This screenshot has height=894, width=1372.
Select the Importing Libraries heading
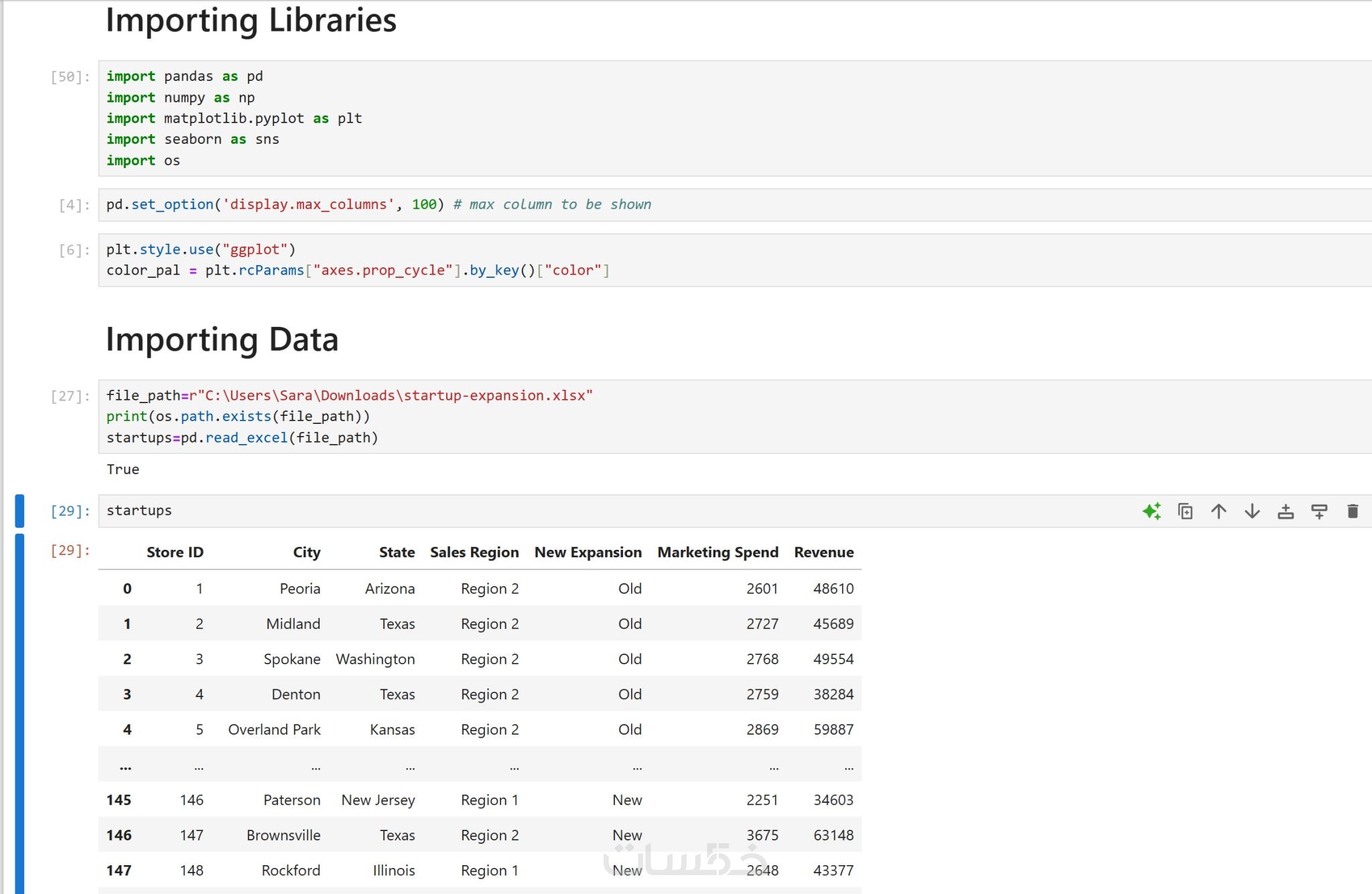point(251,20)
